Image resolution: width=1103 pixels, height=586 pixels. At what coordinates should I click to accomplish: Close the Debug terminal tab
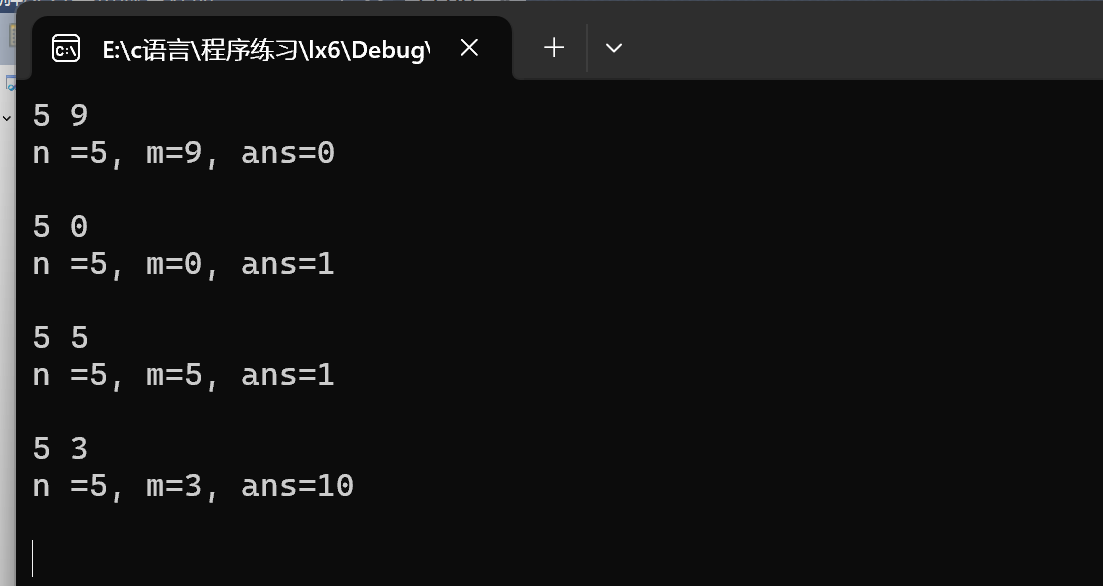point(469,48)
